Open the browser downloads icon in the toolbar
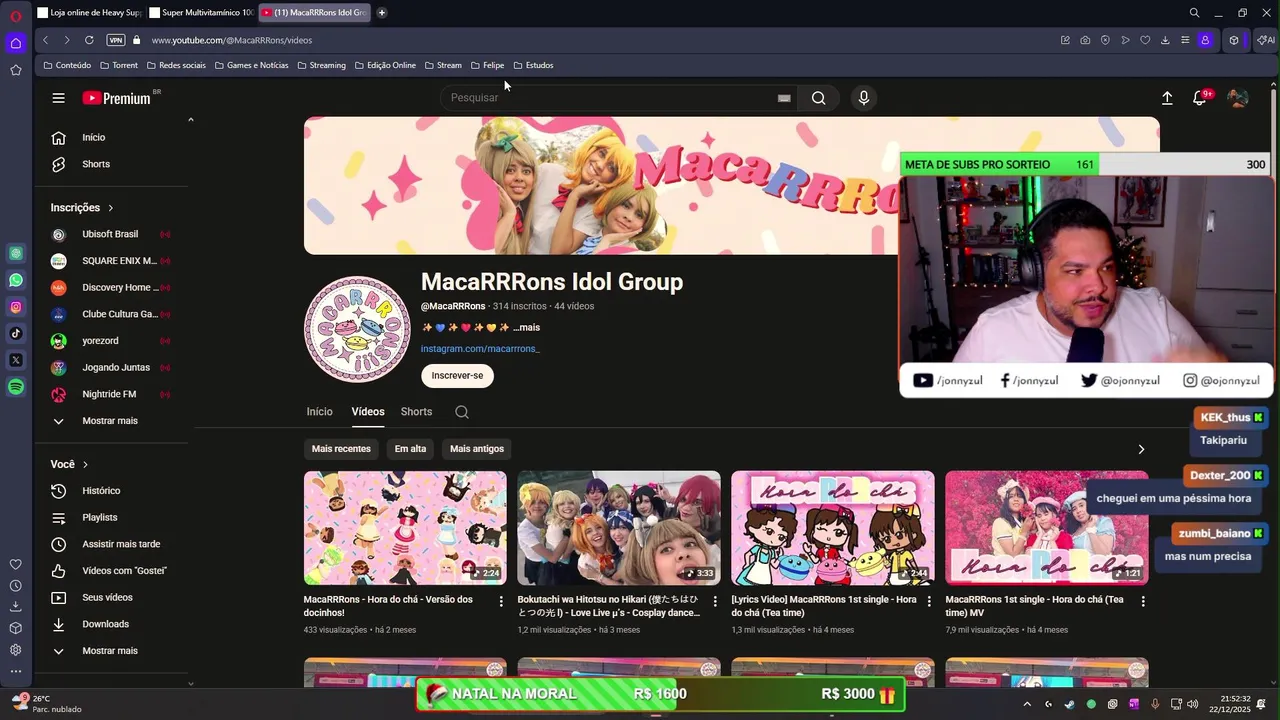The image size is (1280, 720). (1165, 40)
